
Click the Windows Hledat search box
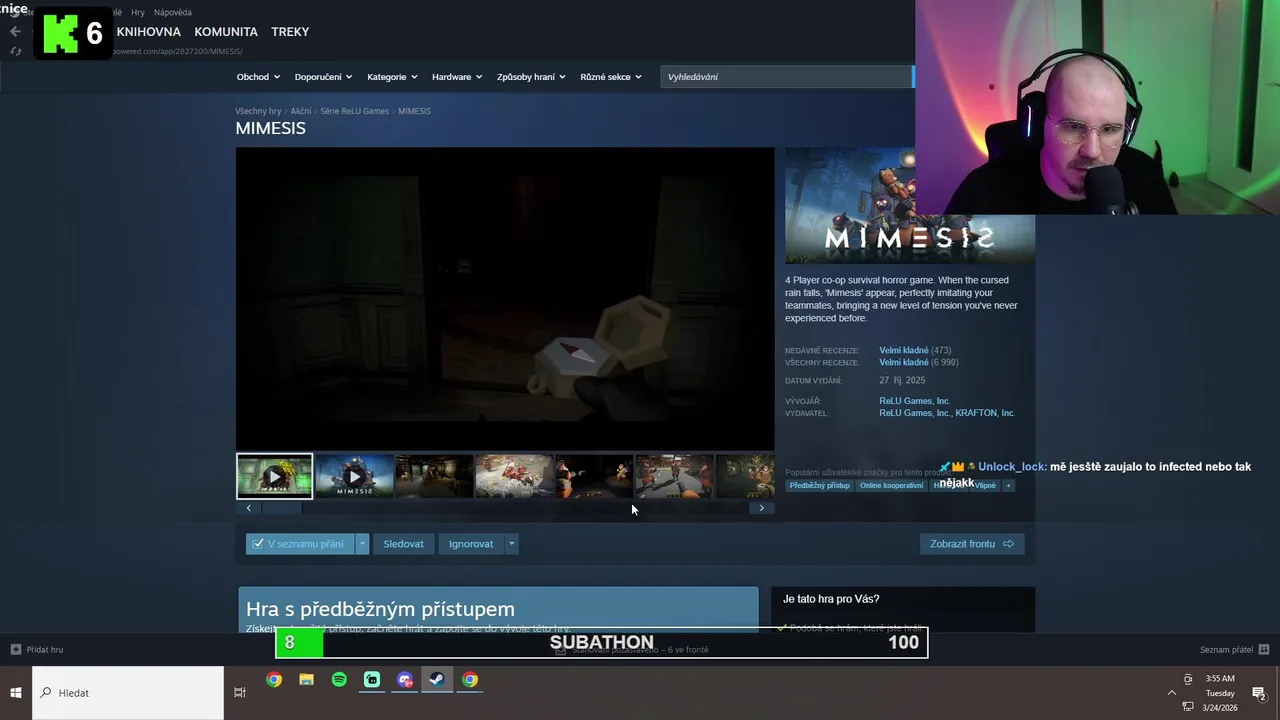pyautogui.click(x=128, y=692)
